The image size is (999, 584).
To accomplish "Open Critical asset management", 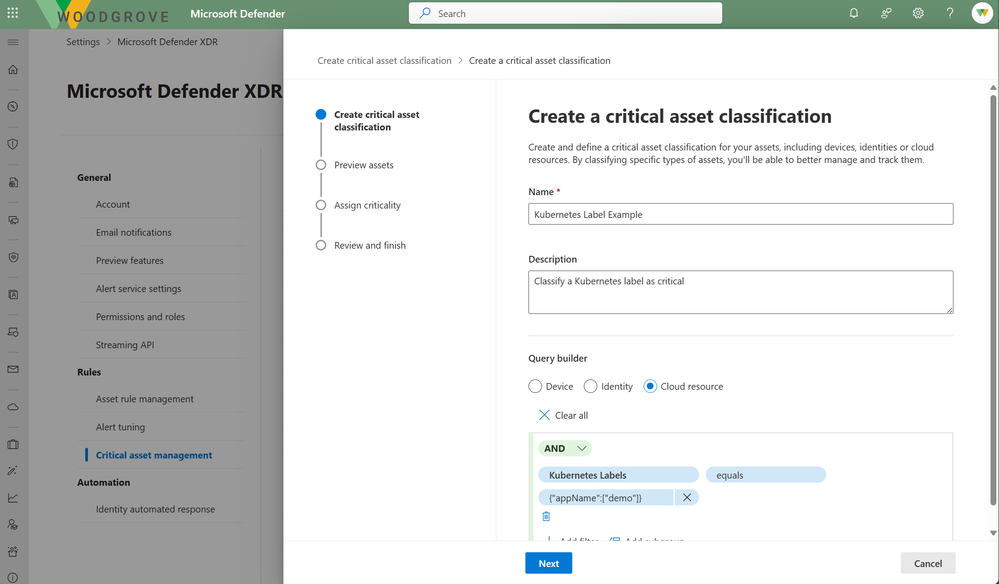I will click(x=154, y=455).
